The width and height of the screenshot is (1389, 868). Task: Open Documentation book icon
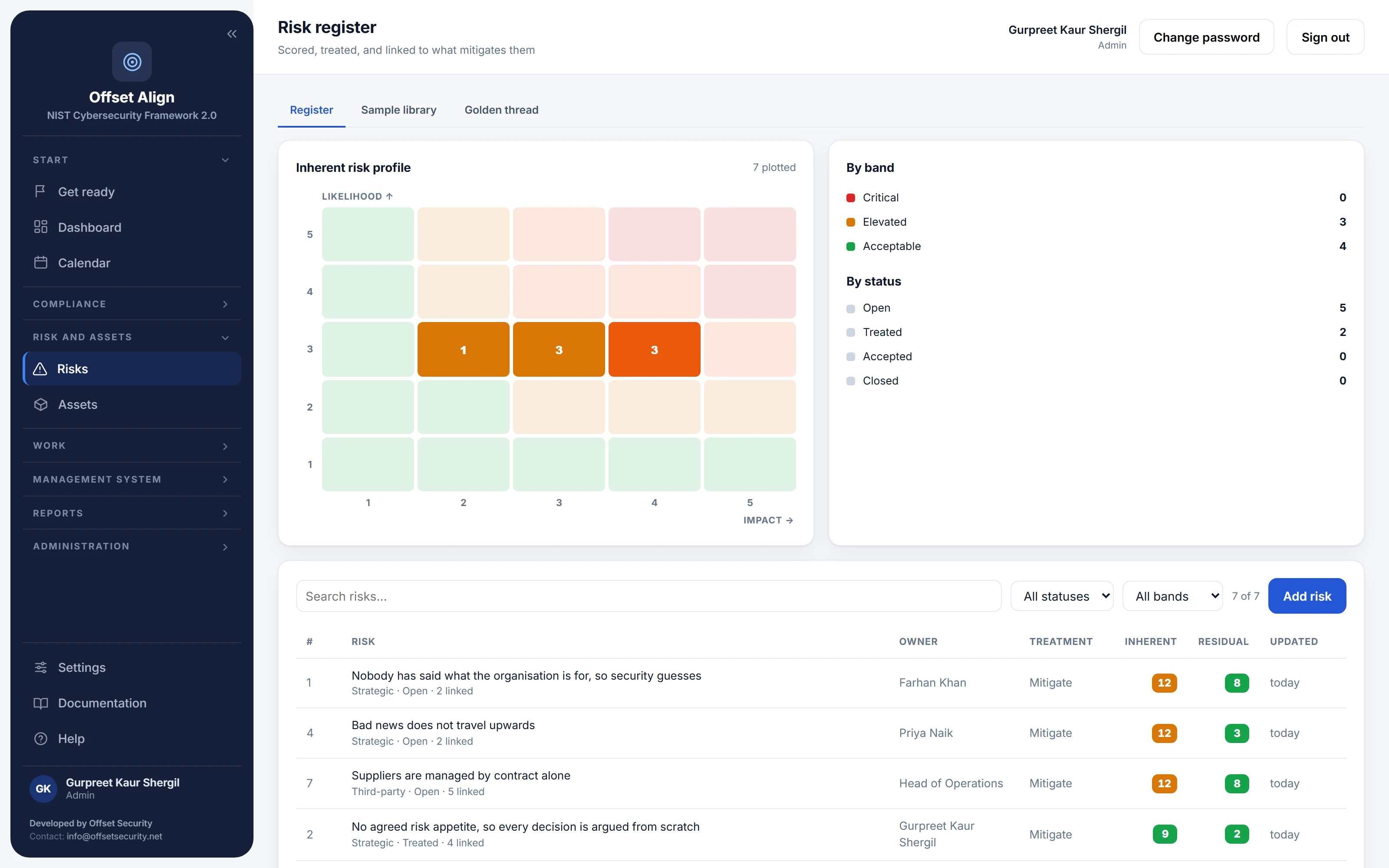coord(40,703)
